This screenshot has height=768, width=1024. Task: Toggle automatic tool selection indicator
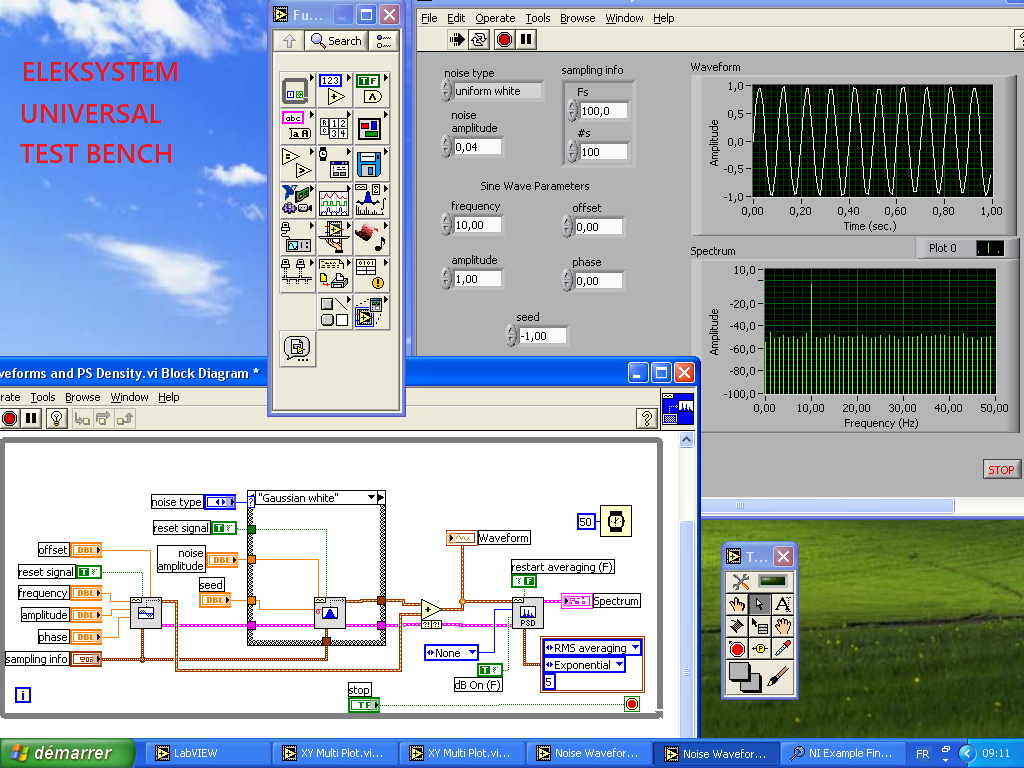point(771,581)
